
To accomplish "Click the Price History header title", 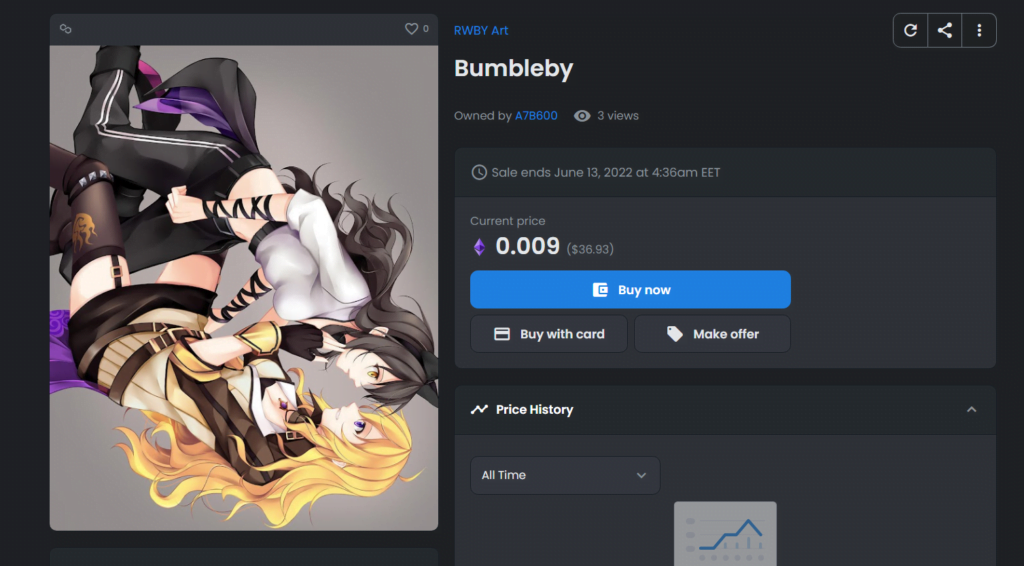I will (x=534, y=409).
